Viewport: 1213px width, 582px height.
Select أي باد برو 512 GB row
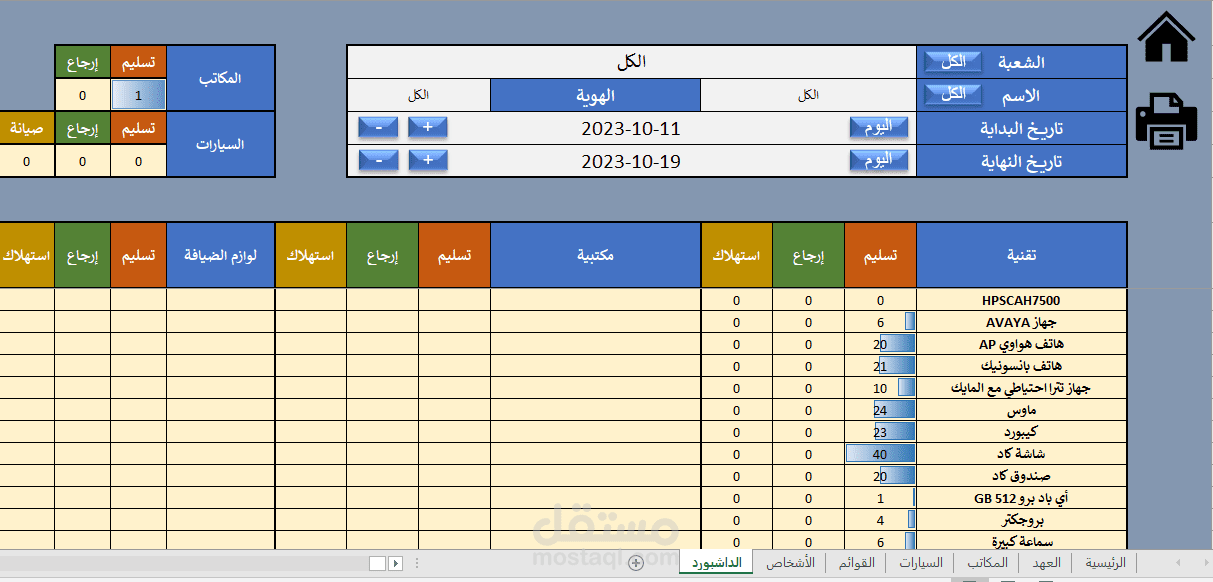point(1021,498)
